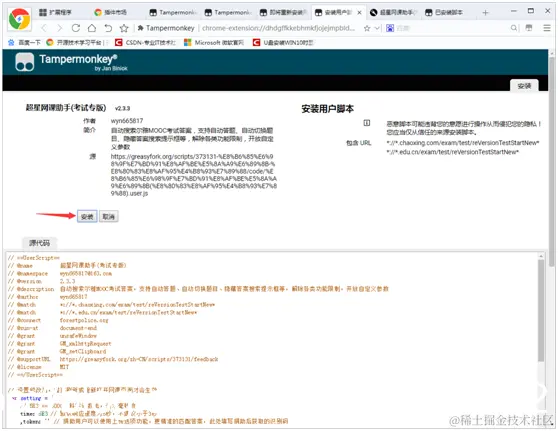Expand the address bar dropdown arrow
This screenshot has width=558, height=431.
click(378, 28)
